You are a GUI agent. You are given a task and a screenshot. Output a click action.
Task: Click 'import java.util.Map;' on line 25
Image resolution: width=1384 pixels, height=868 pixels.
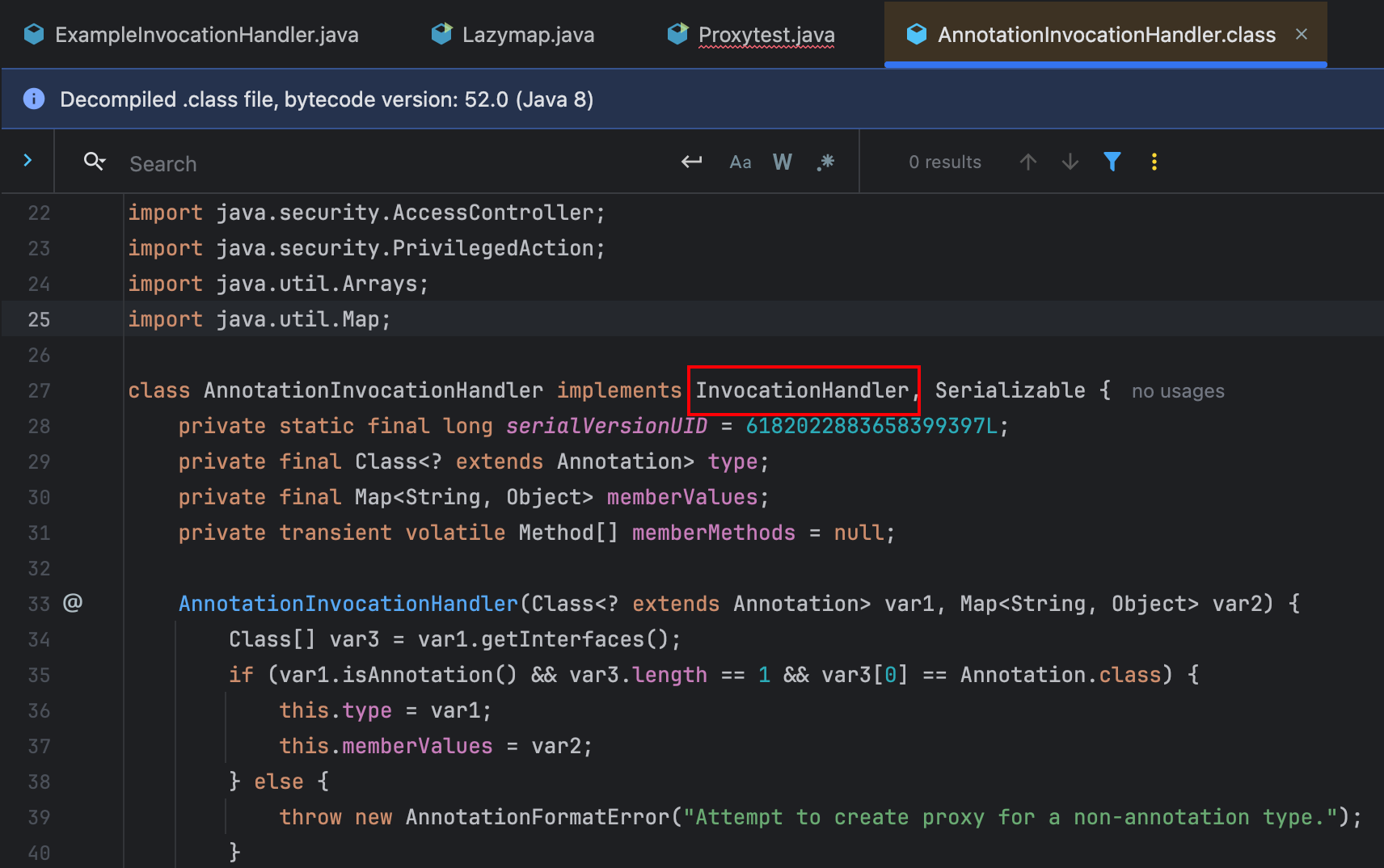(x=259, y=319)
